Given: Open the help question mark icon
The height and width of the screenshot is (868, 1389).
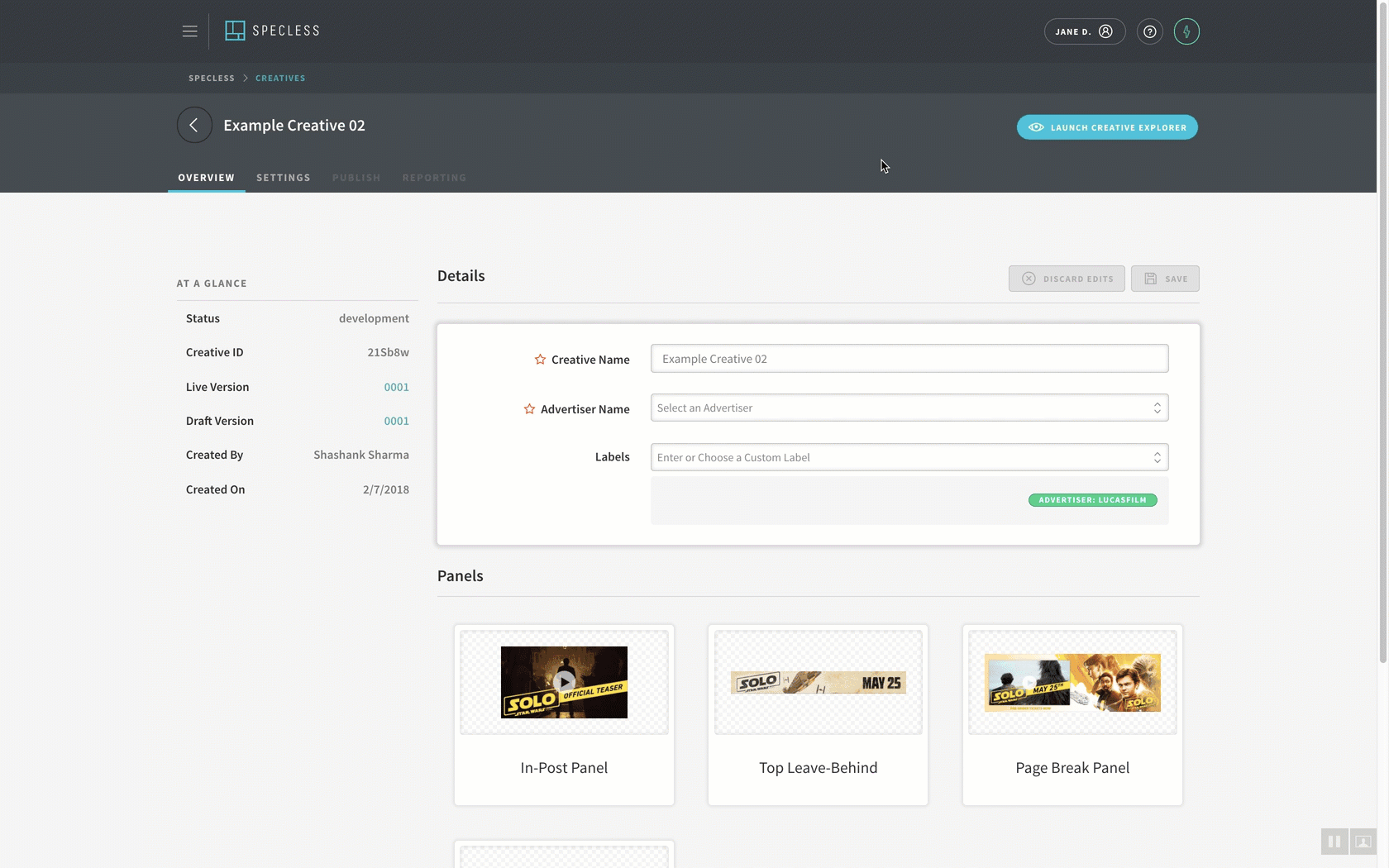Looking at the screenshot, I should point(1149,31).
